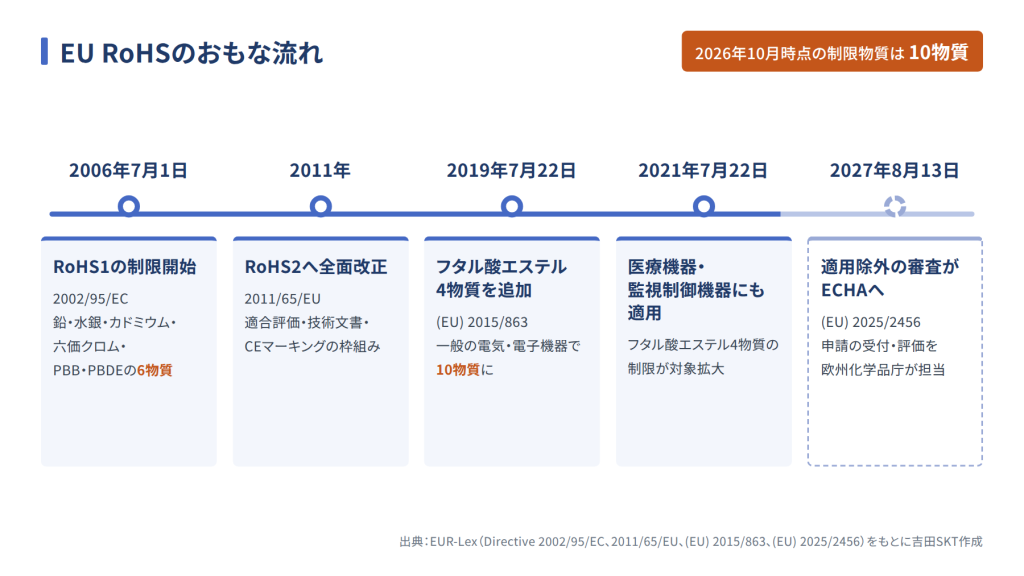Click the line 鉛・水銀・カドミウム・

[114, 323]
